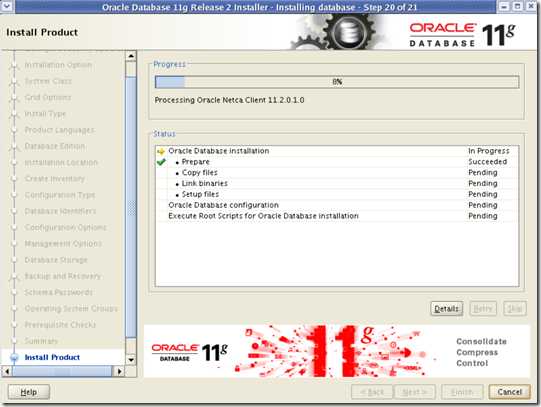541x407 pixels.
Task: Select the Grid Options step
Action: [48, 98]
